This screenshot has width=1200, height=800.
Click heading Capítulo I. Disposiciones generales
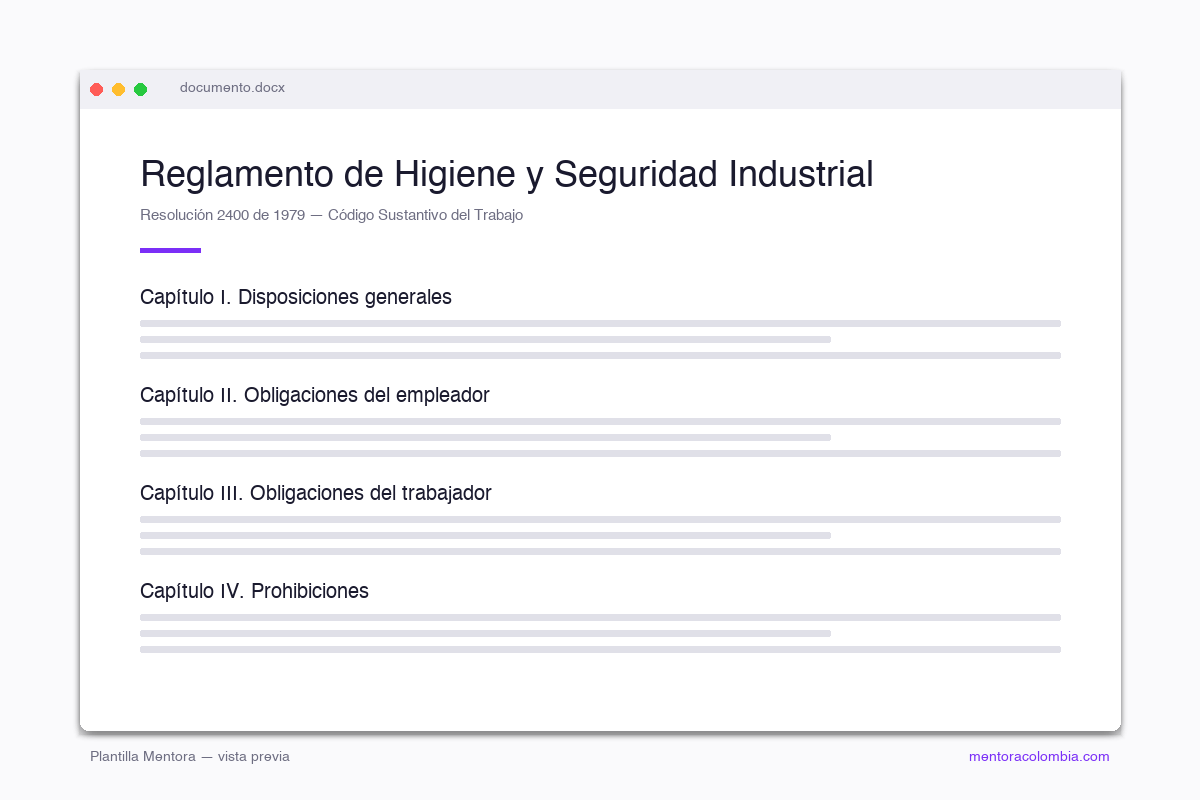296,297
